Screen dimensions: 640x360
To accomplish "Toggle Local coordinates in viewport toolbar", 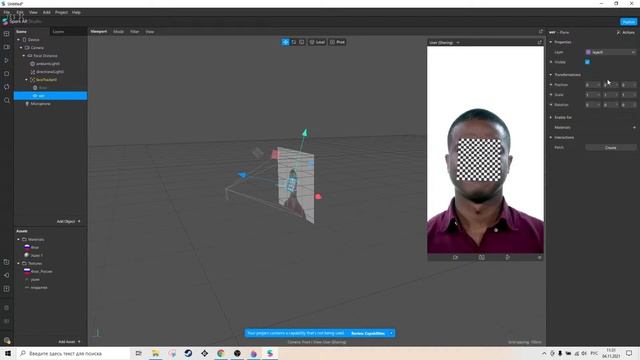I will pos(317,42).
